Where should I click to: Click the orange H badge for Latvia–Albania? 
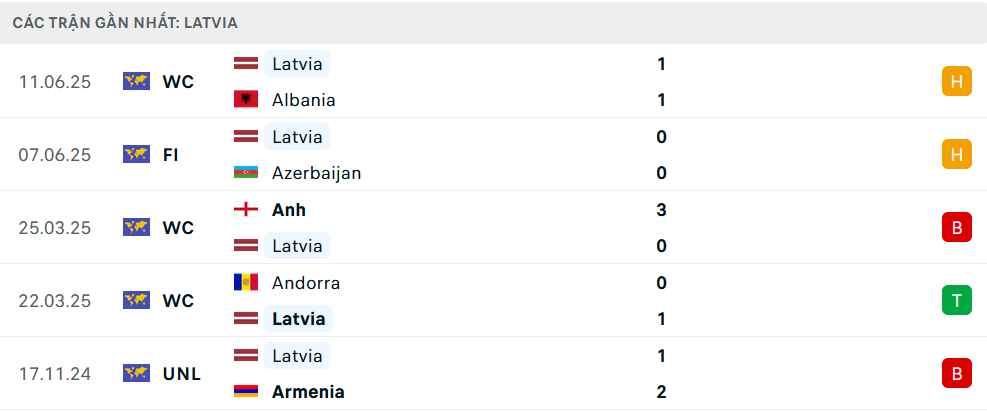[x=956, y=82]
